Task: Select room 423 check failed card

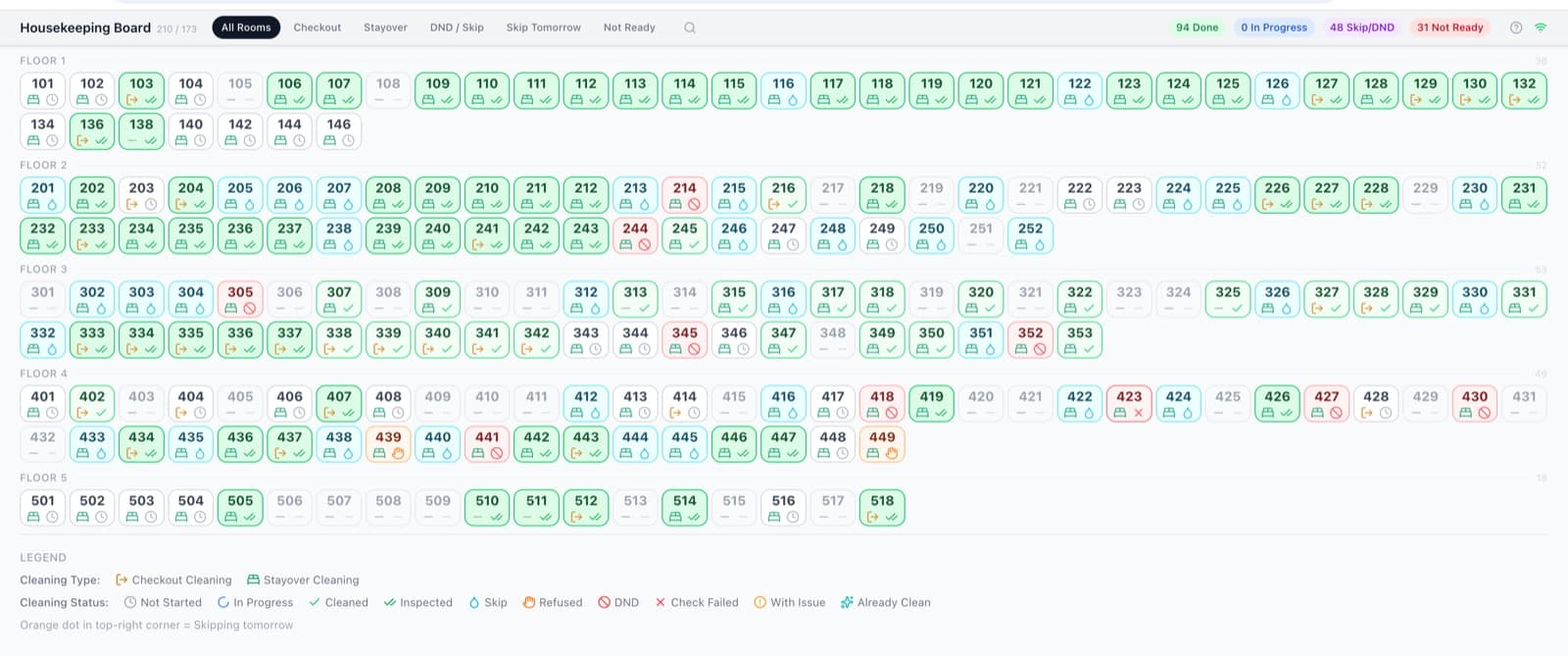Action: [x=1129, y=404]
